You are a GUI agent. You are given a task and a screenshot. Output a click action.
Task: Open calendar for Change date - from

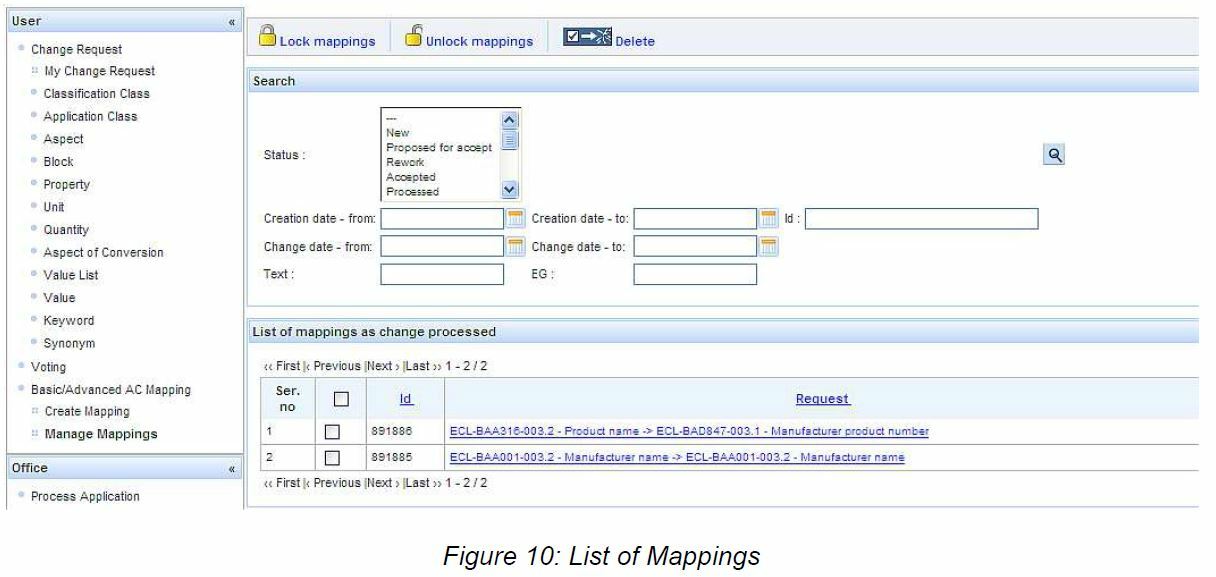pyautogui.click(x=516, y=247)
